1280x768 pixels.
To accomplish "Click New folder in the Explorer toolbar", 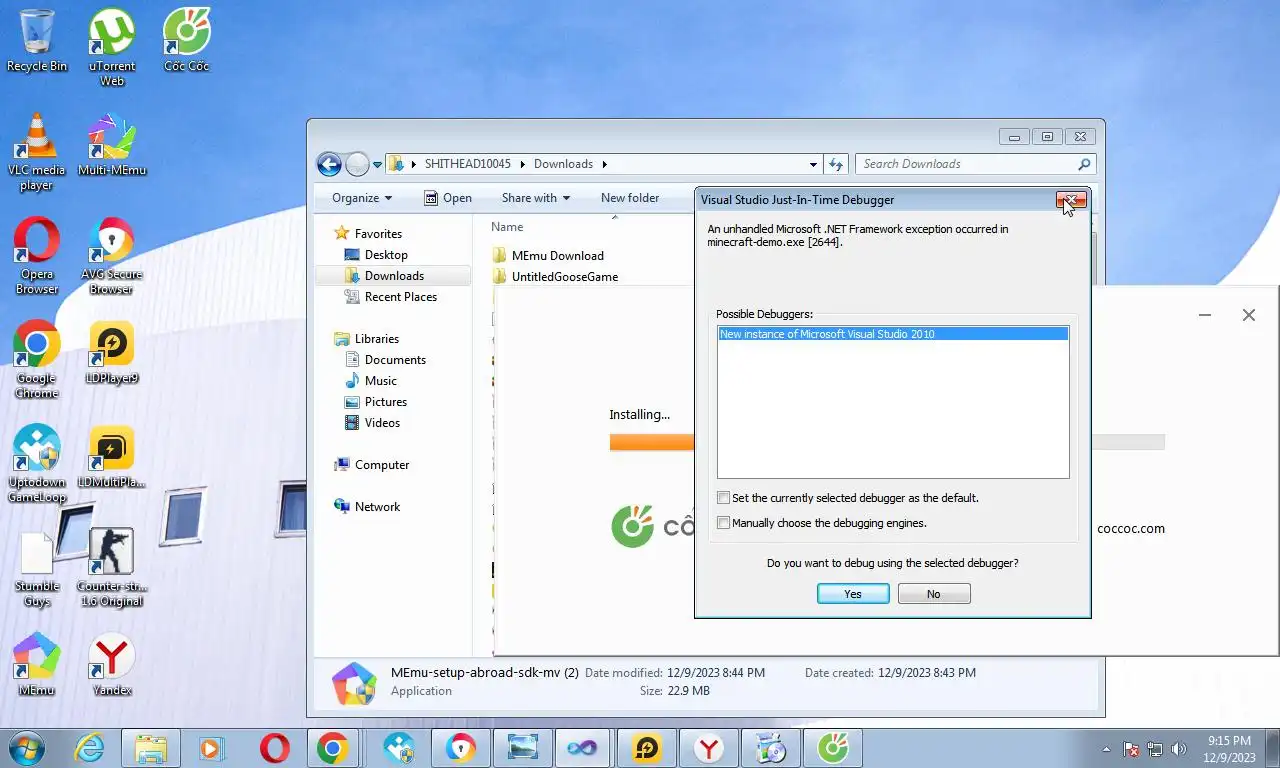I will tap(630, 198).
